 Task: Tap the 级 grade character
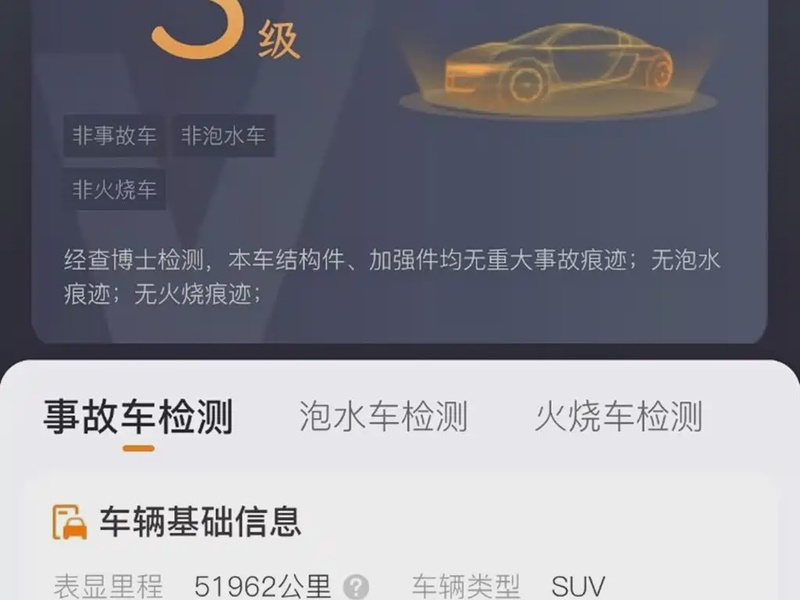[x=279, y=40]
